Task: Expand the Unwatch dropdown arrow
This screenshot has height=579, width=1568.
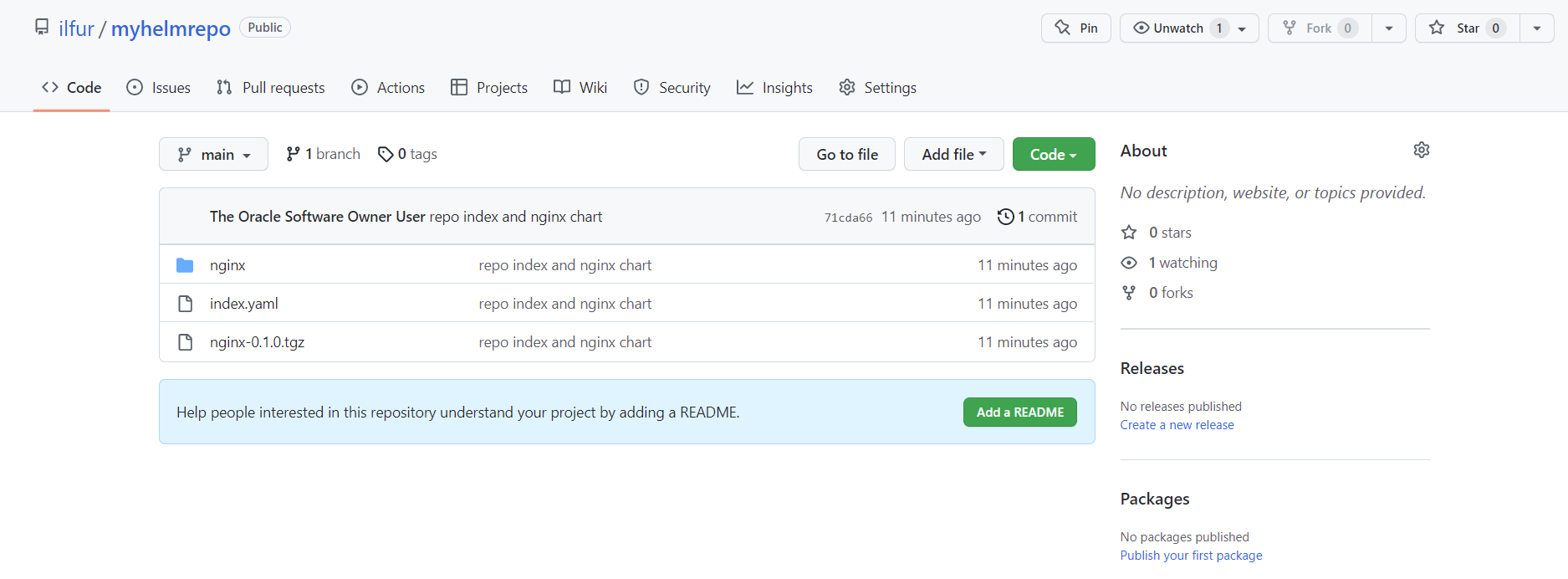Action: coord(1243,28)
